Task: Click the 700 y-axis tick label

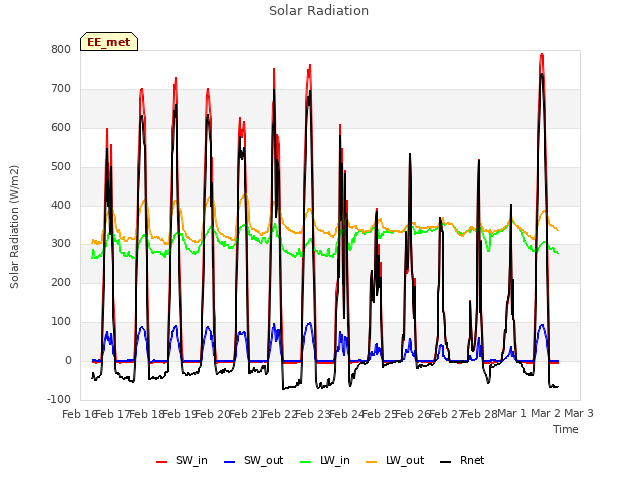Action: click(61, 89)
